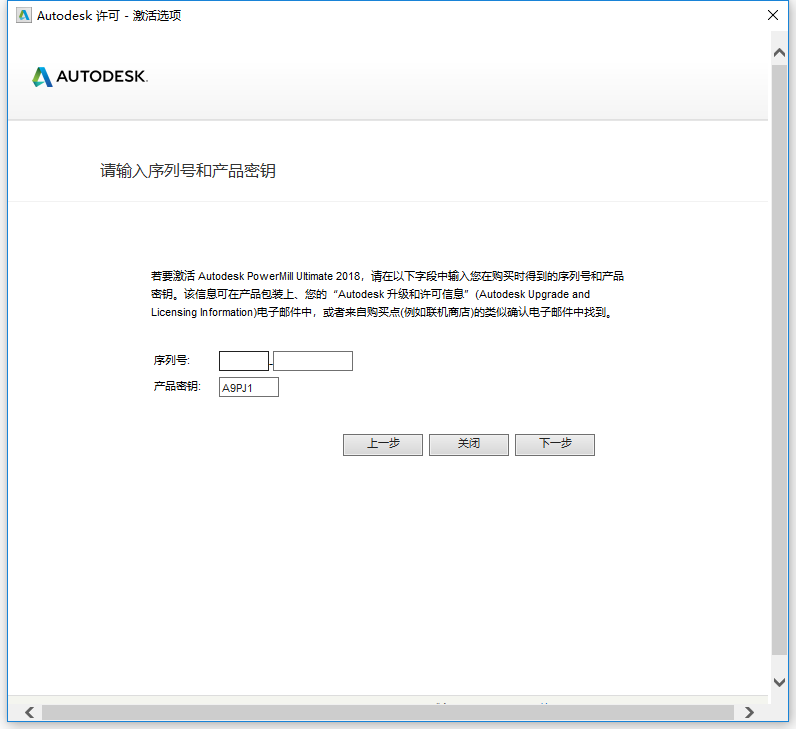Click the 关闭 button
The image size is (796, 729).
click(x=469, y=445)
